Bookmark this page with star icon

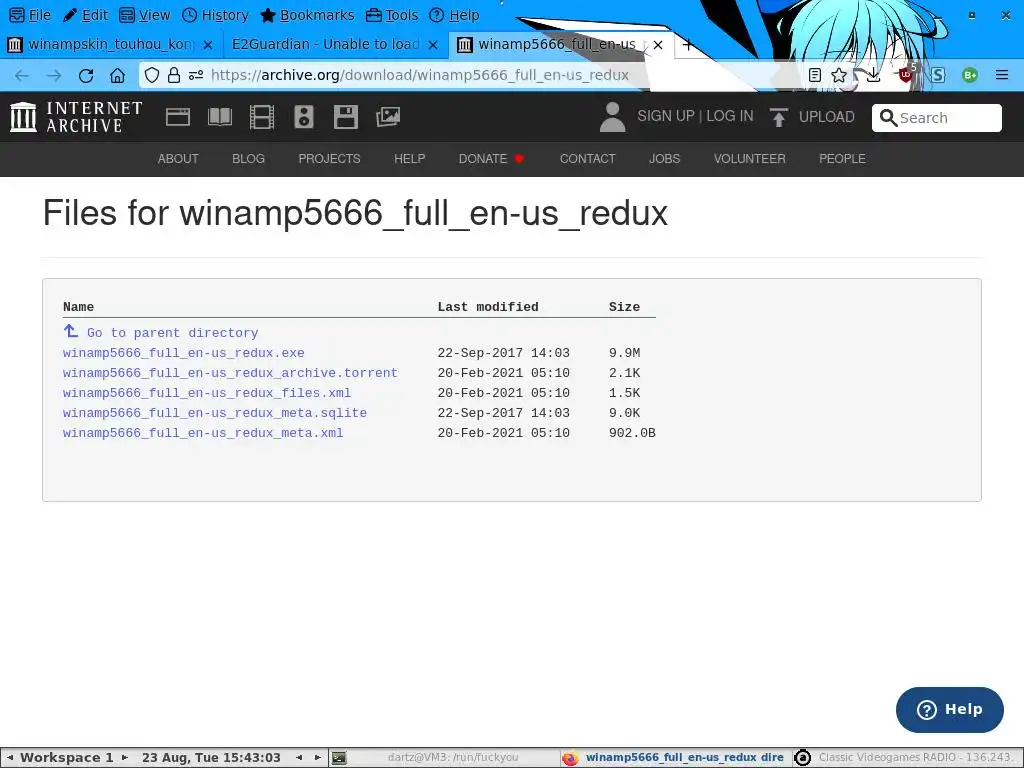(x=839, y=75)
